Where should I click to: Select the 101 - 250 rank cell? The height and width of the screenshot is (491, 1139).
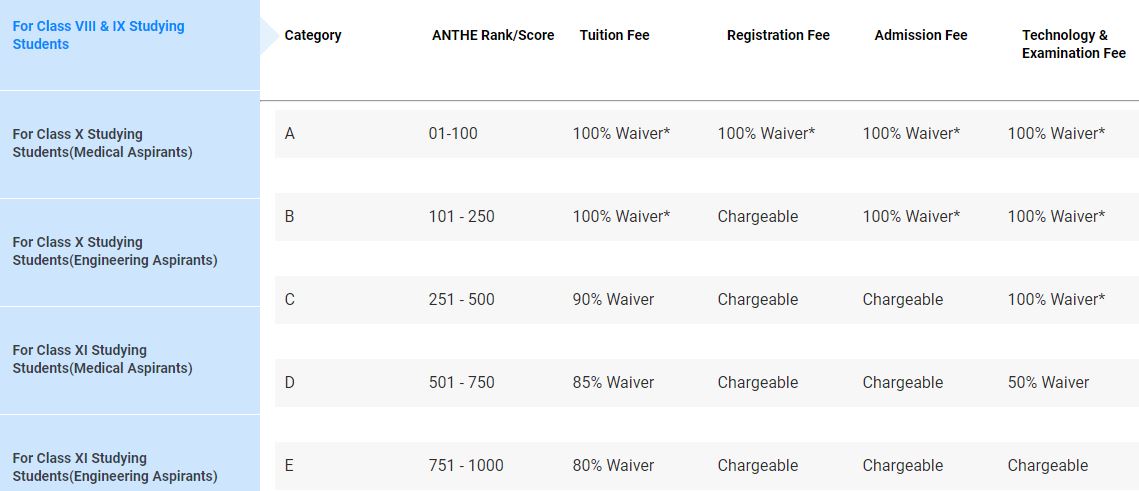click(461, 216)
